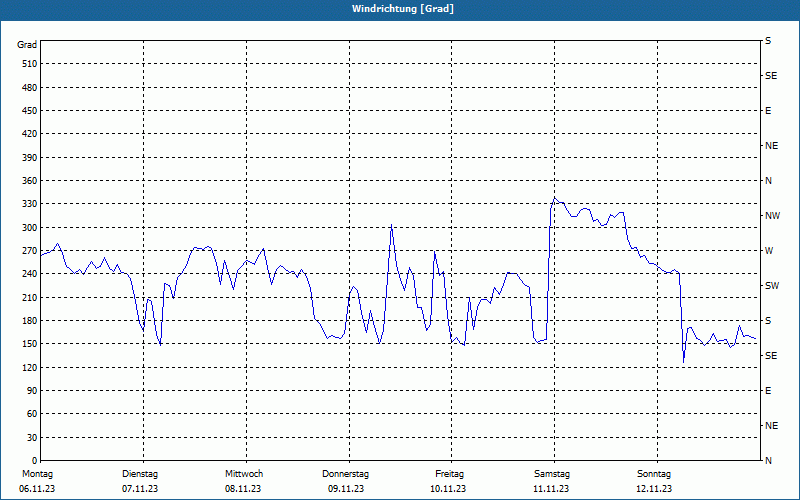Click the chart title Windrichtung [Grad]
The image size is (800, 500).
(403, 9)
